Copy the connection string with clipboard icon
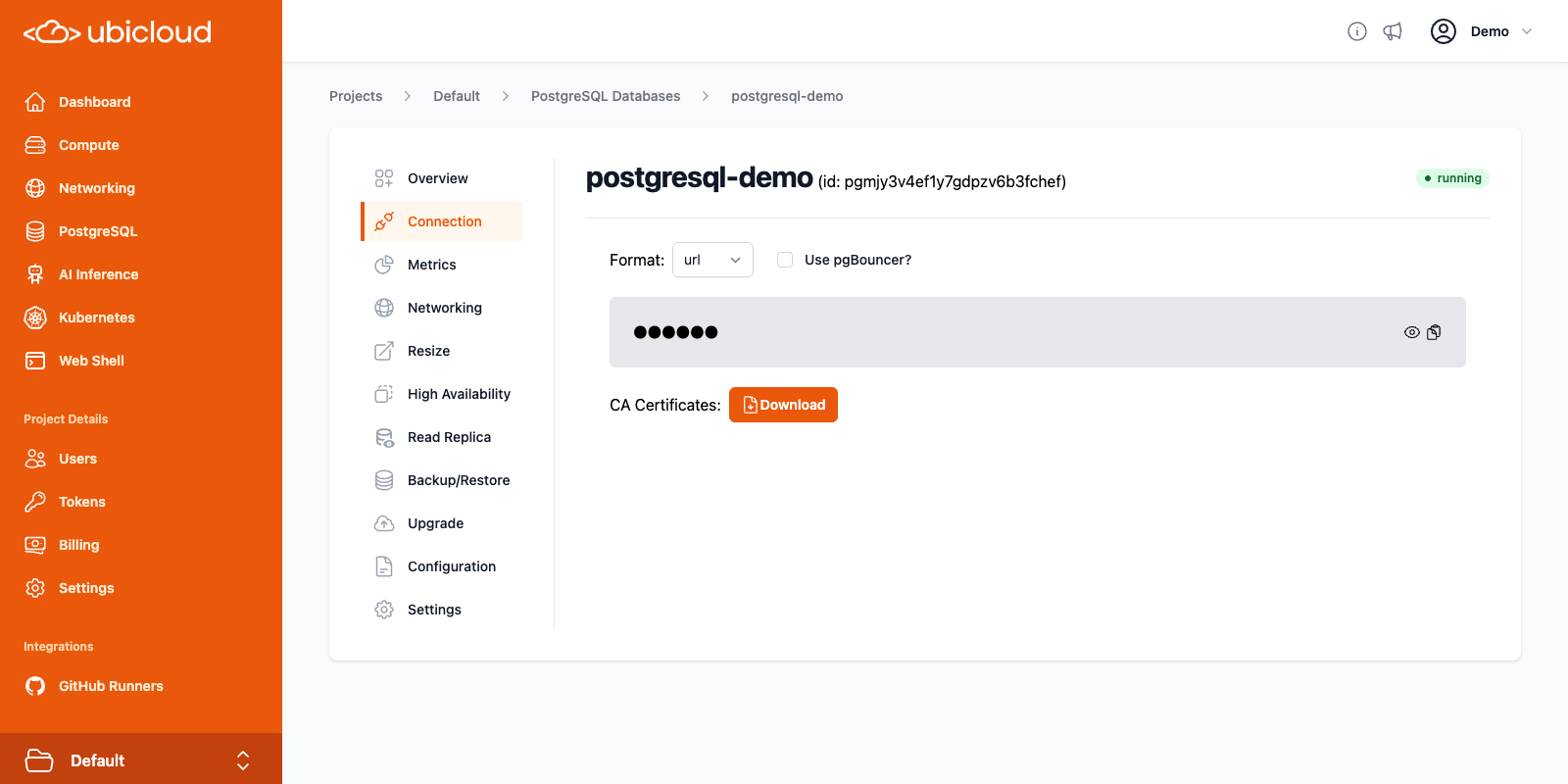The width and height of the screenshot is (1568, 784). (1434, 332)
